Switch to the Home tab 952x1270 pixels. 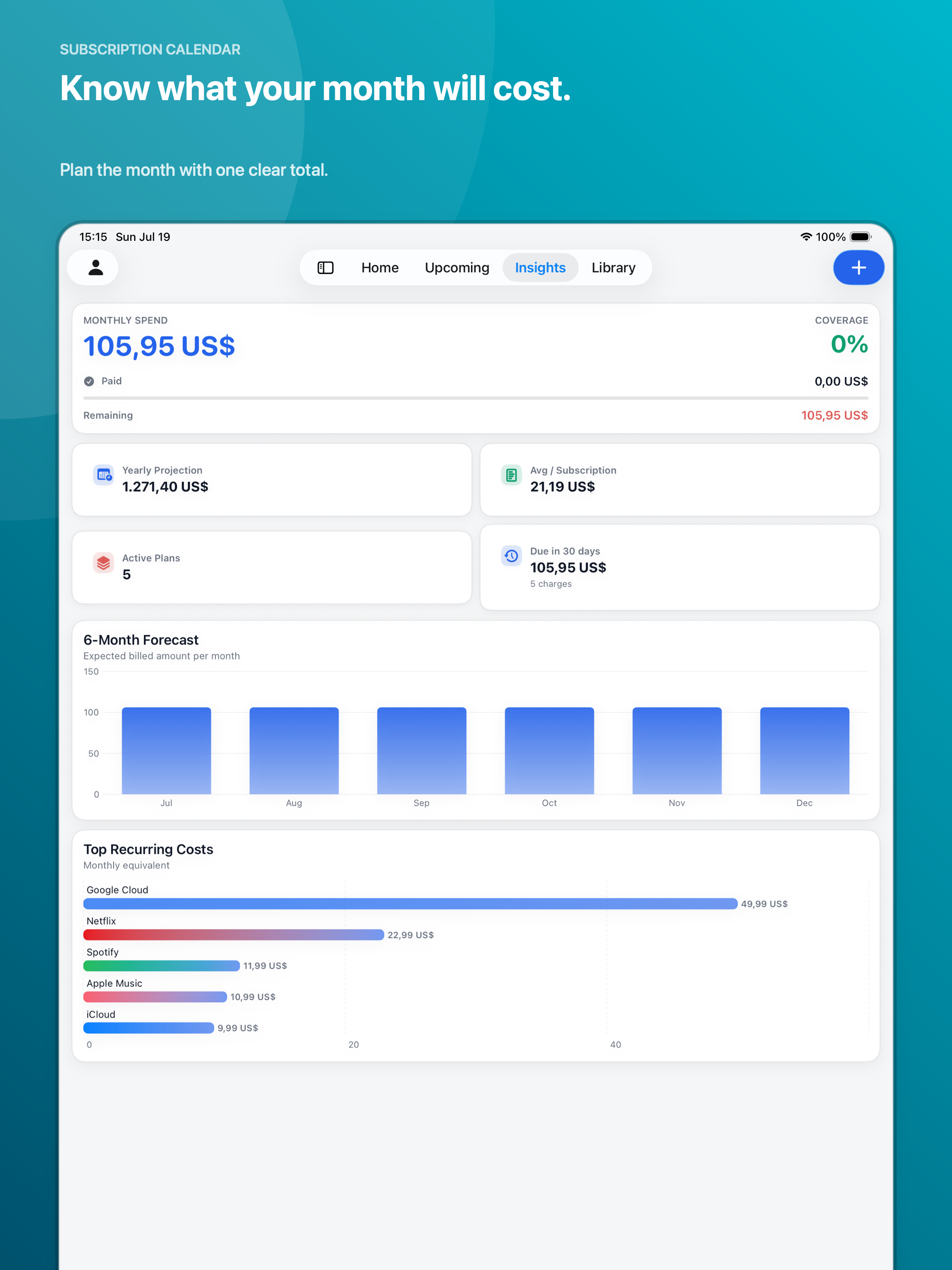[x=380, y=268]
